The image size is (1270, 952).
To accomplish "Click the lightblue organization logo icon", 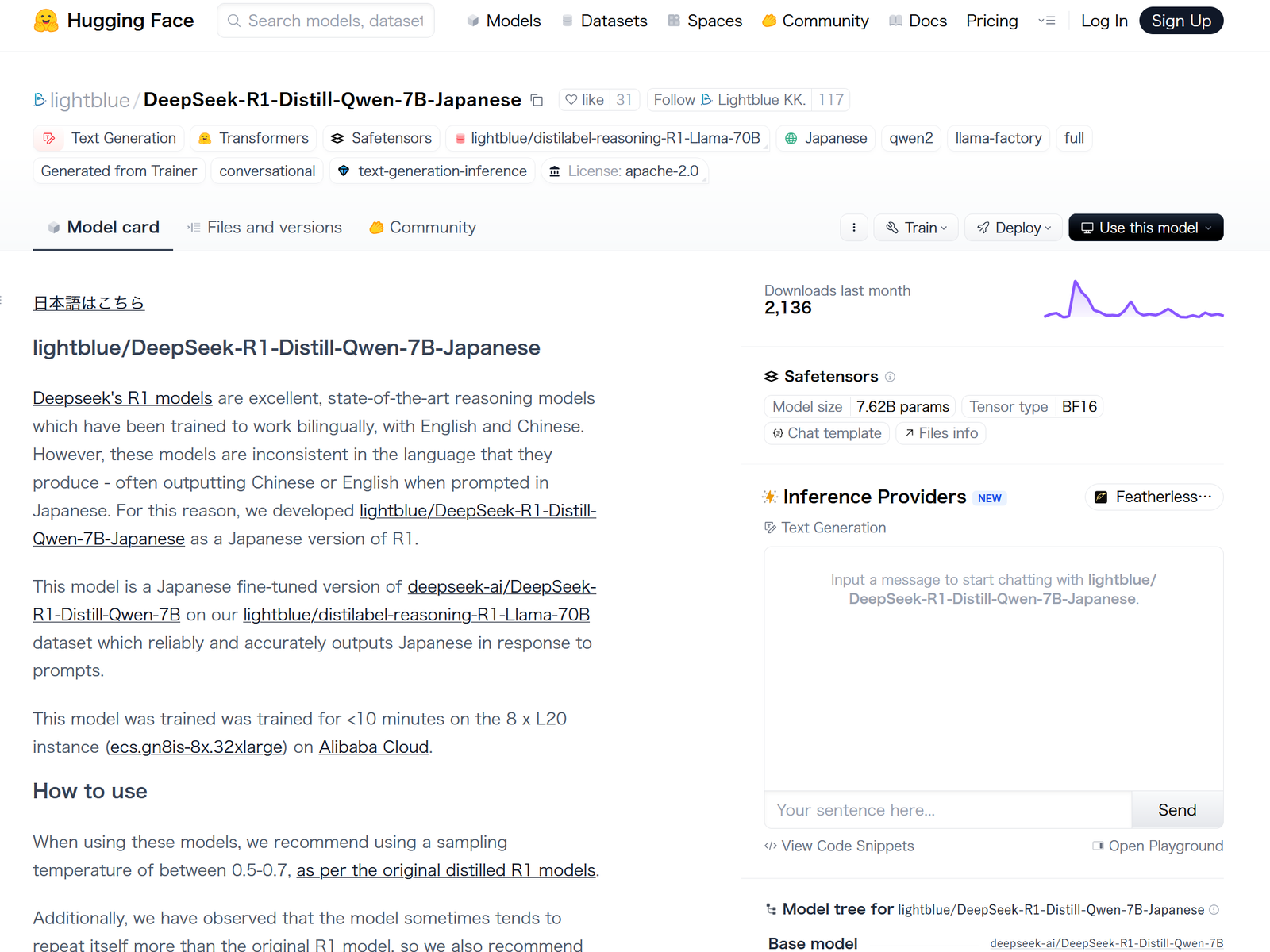I will click(x=39, y=99).
